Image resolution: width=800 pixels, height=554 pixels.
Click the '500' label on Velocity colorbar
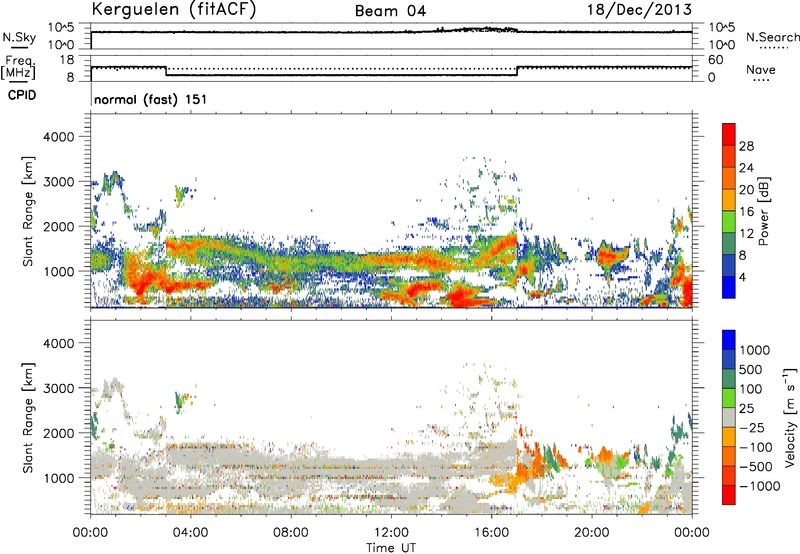(x=751, y=369)
